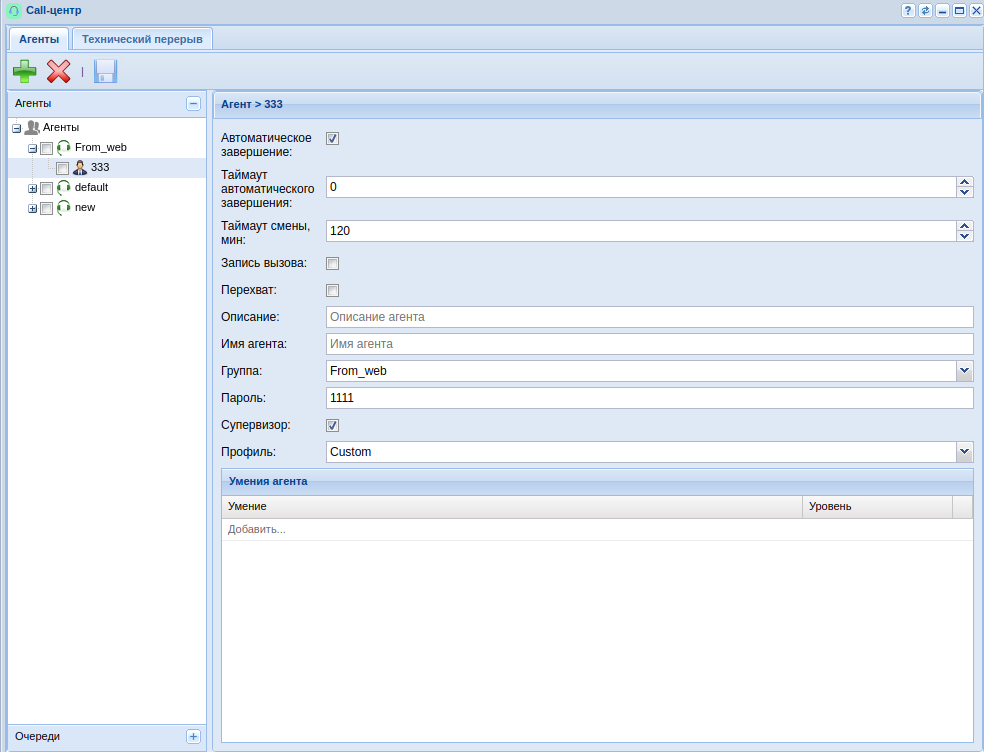Click the Агенты root group people icon
The width and height of the screenshot is (984, 752).
click(x=32, y=127)
